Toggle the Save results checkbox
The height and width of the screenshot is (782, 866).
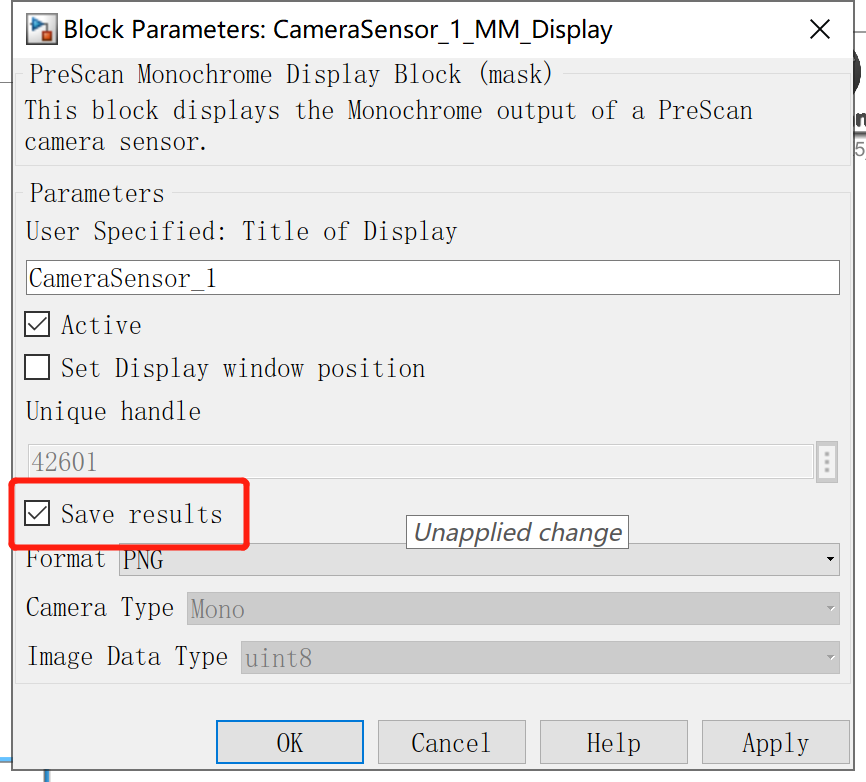pos(37,513)
